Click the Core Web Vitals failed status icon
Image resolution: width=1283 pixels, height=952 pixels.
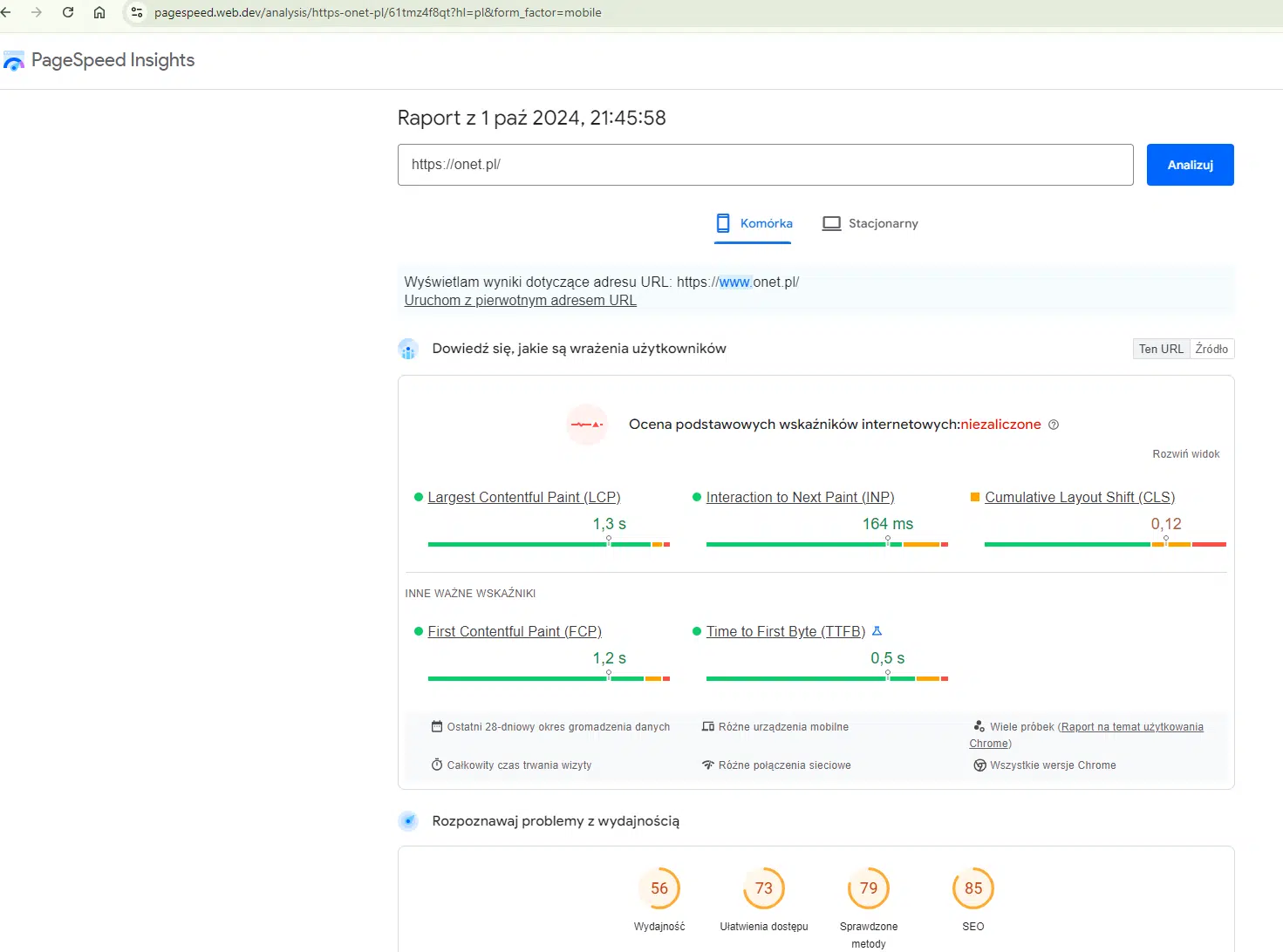click(587, 425)
